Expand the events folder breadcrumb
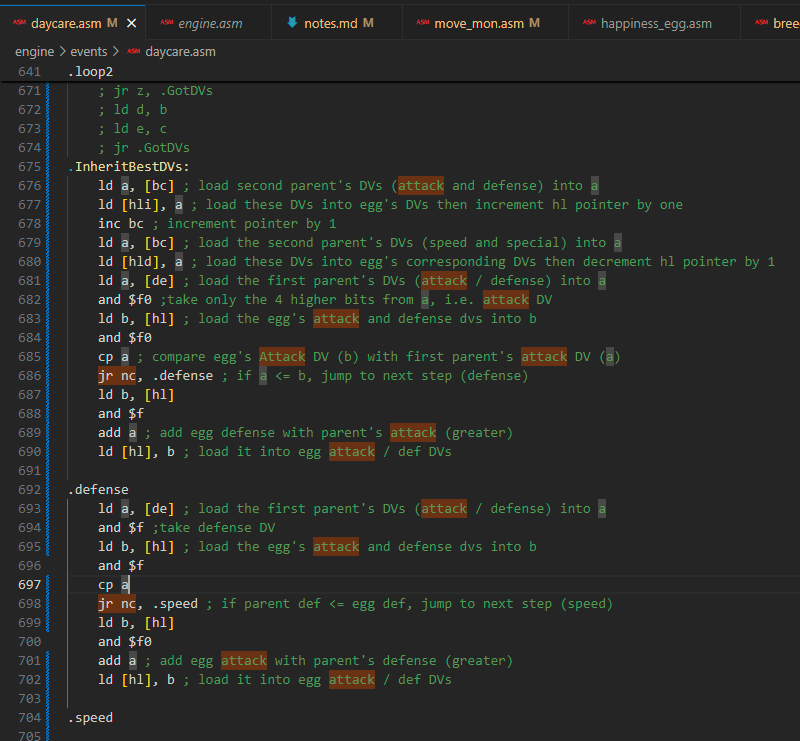The width and height of the screenshot is (800, 741). [88, 51]
